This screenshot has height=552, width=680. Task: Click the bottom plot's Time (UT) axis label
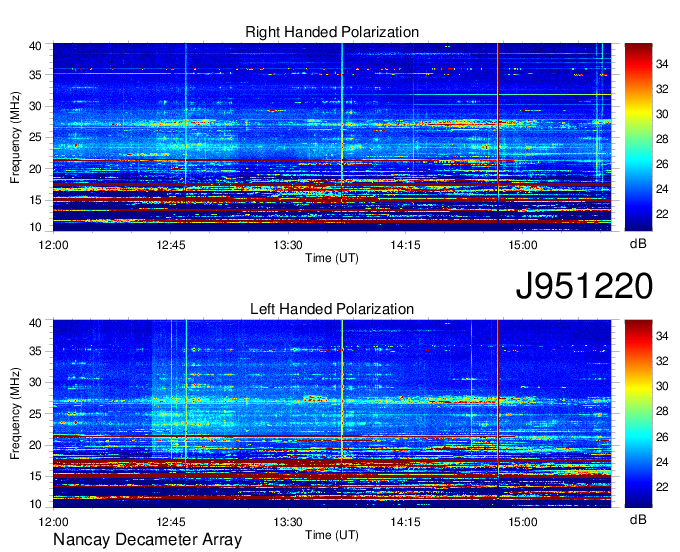click(332, 535)
